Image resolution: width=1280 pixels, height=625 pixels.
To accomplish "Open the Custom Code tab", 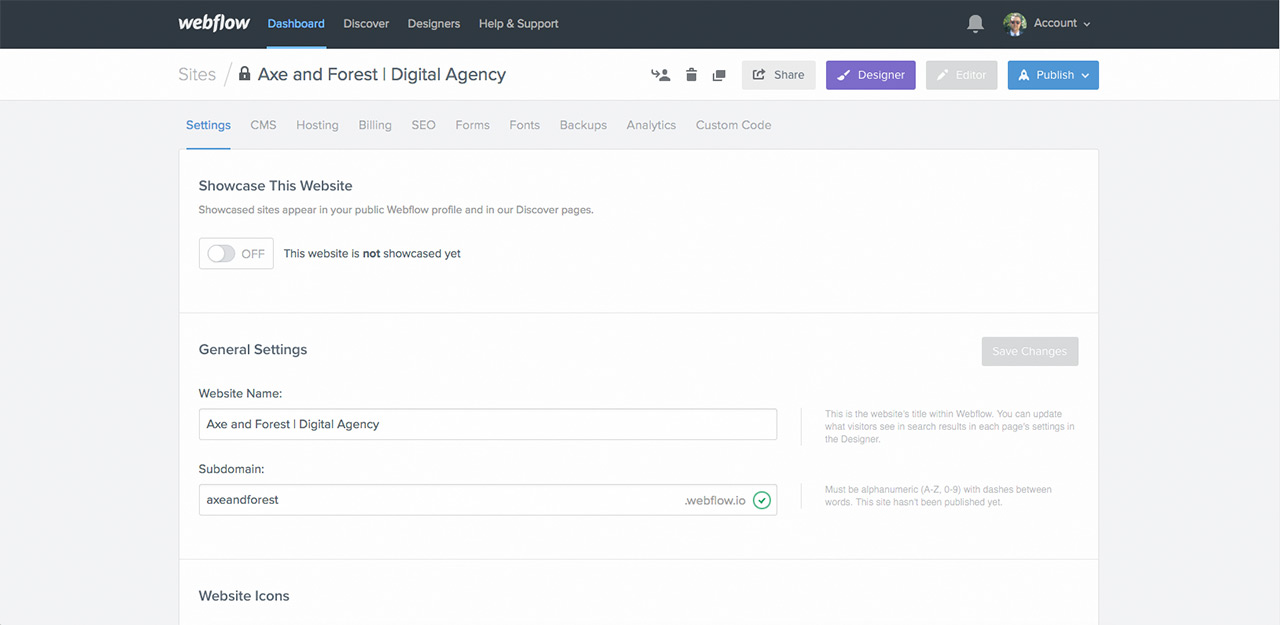I will (x=733, y=125).
